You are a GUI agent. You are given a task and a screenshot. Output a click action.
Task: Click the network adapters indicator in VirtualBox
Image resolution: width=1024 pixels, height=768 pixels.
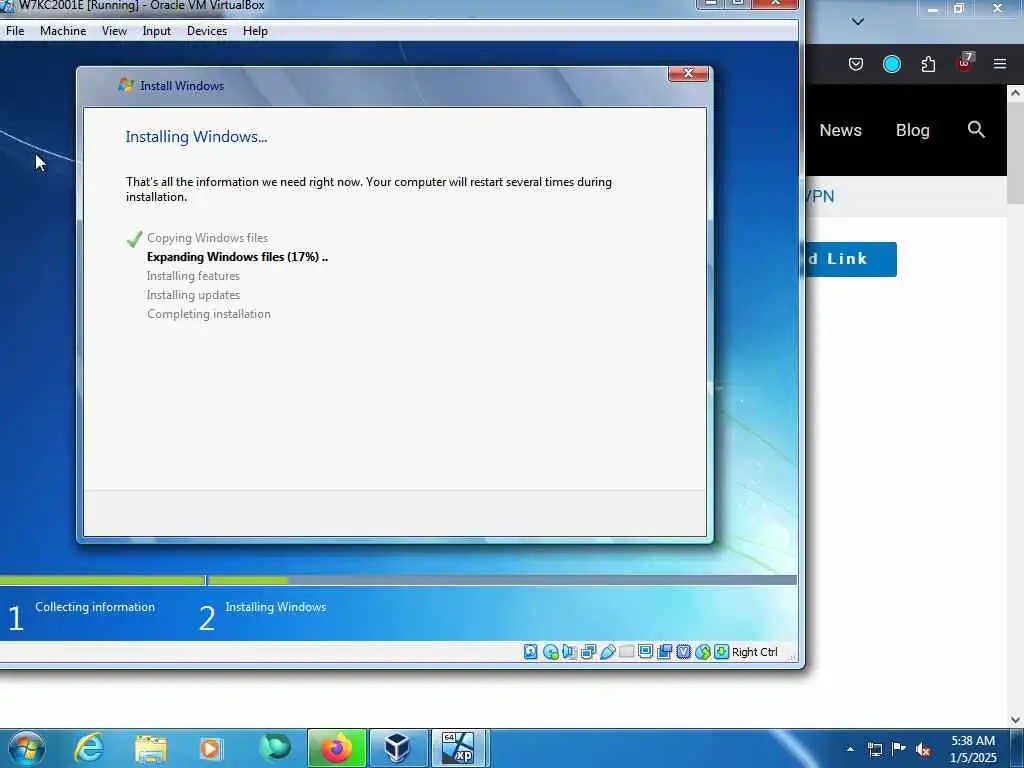click(588, 652)
